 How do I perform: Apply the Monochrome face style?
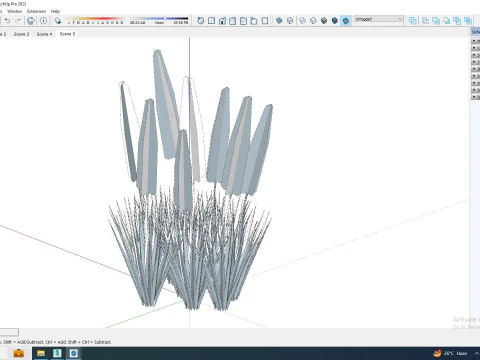tap(346, 21)
